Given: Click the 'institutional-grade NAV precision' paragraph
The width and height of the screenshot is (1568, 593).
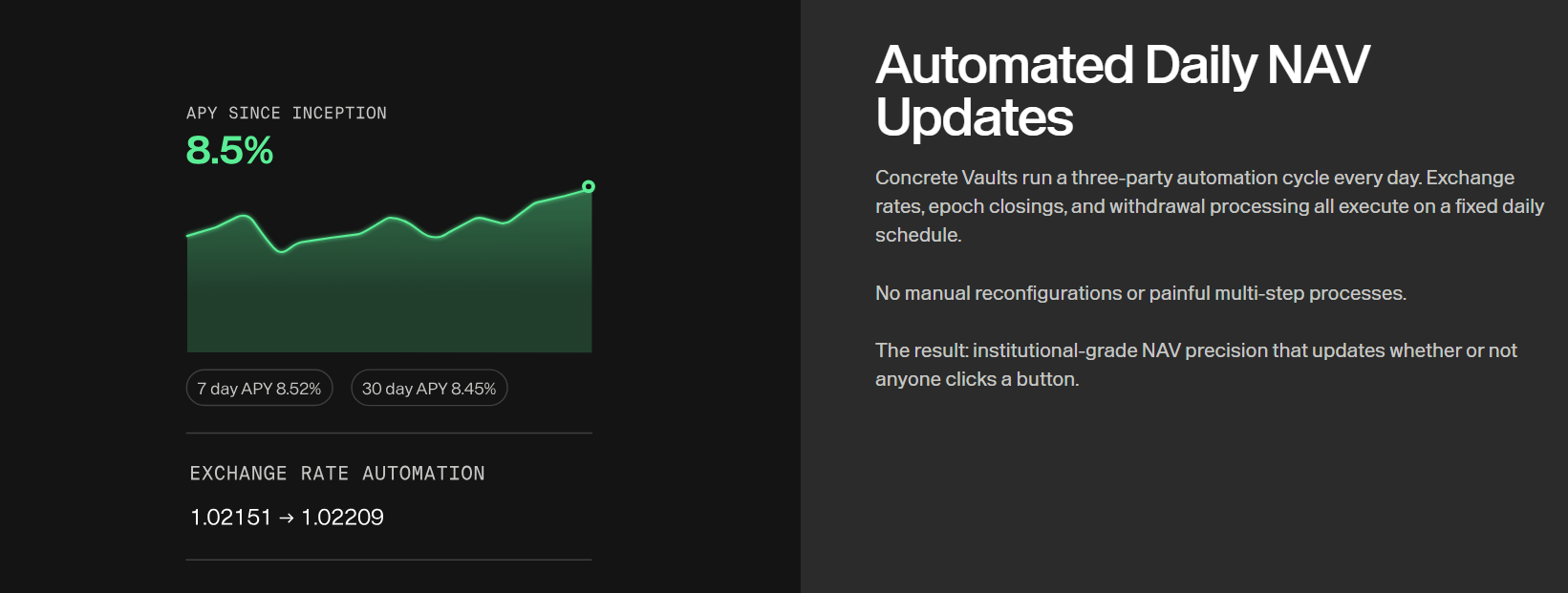Looking at the screenshot, I should click(x=1196, y=365).
